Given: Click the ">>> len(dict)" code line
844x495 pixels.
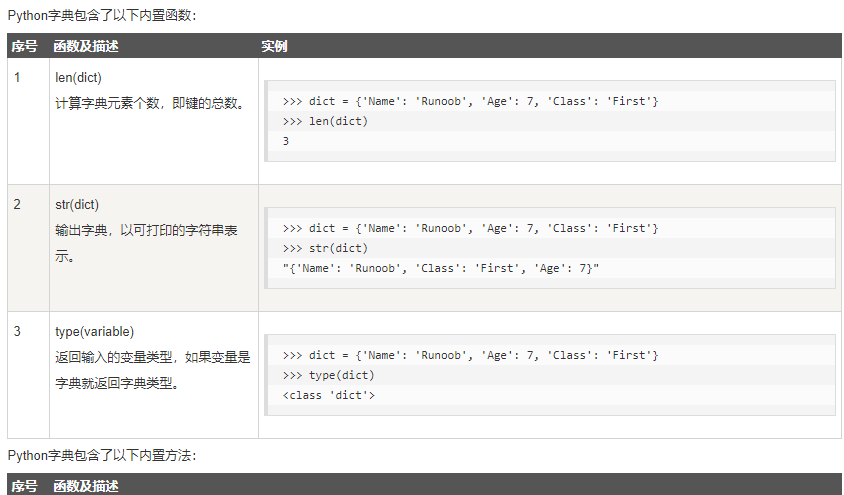Looking at the screenshot, I should tap(325, 121).
